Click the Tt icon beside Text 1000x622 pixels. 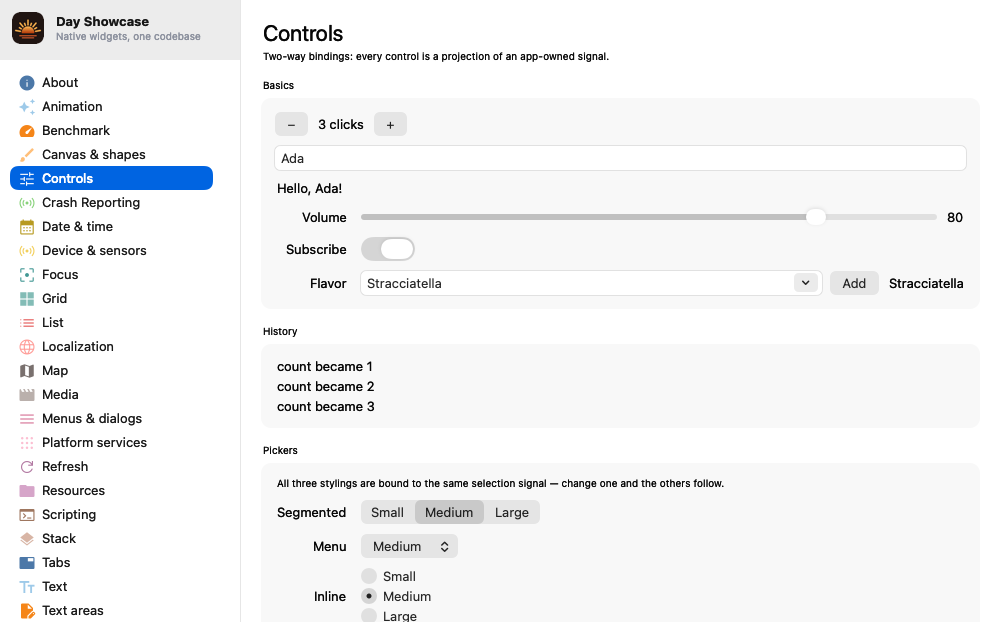pyautogui.click(x=27, y=587)
